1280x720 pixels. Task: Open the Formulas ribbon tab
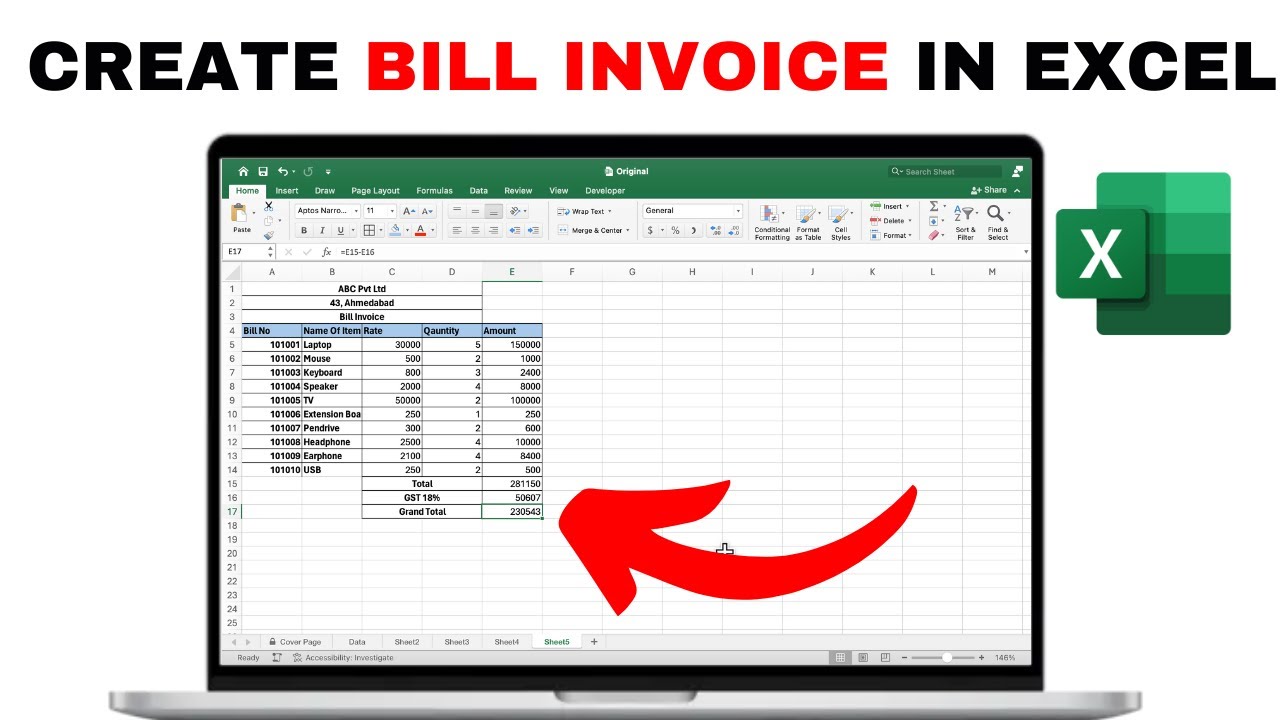(x=434, y=190)
